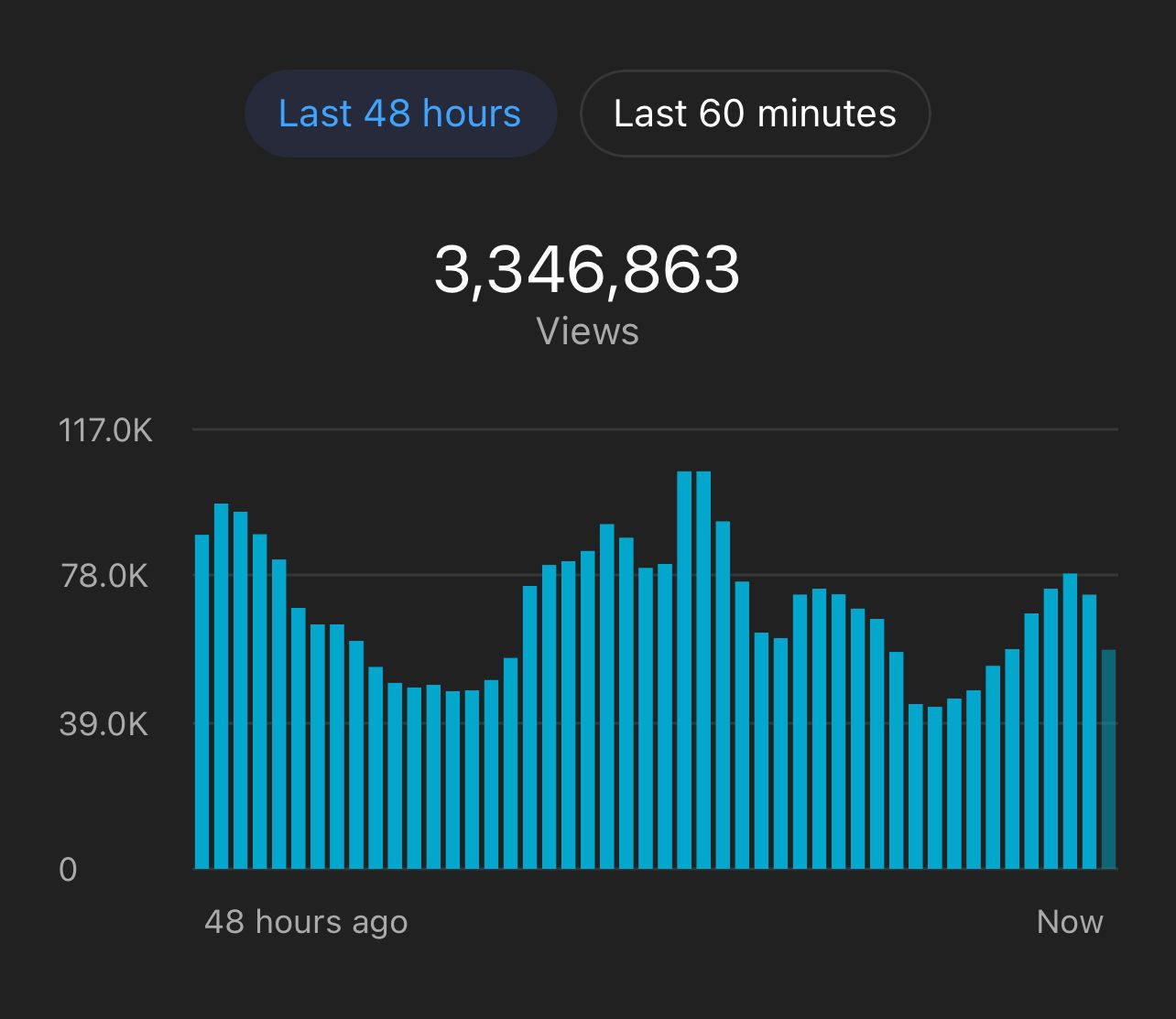Select the leftmost bar in the chart

201,701
